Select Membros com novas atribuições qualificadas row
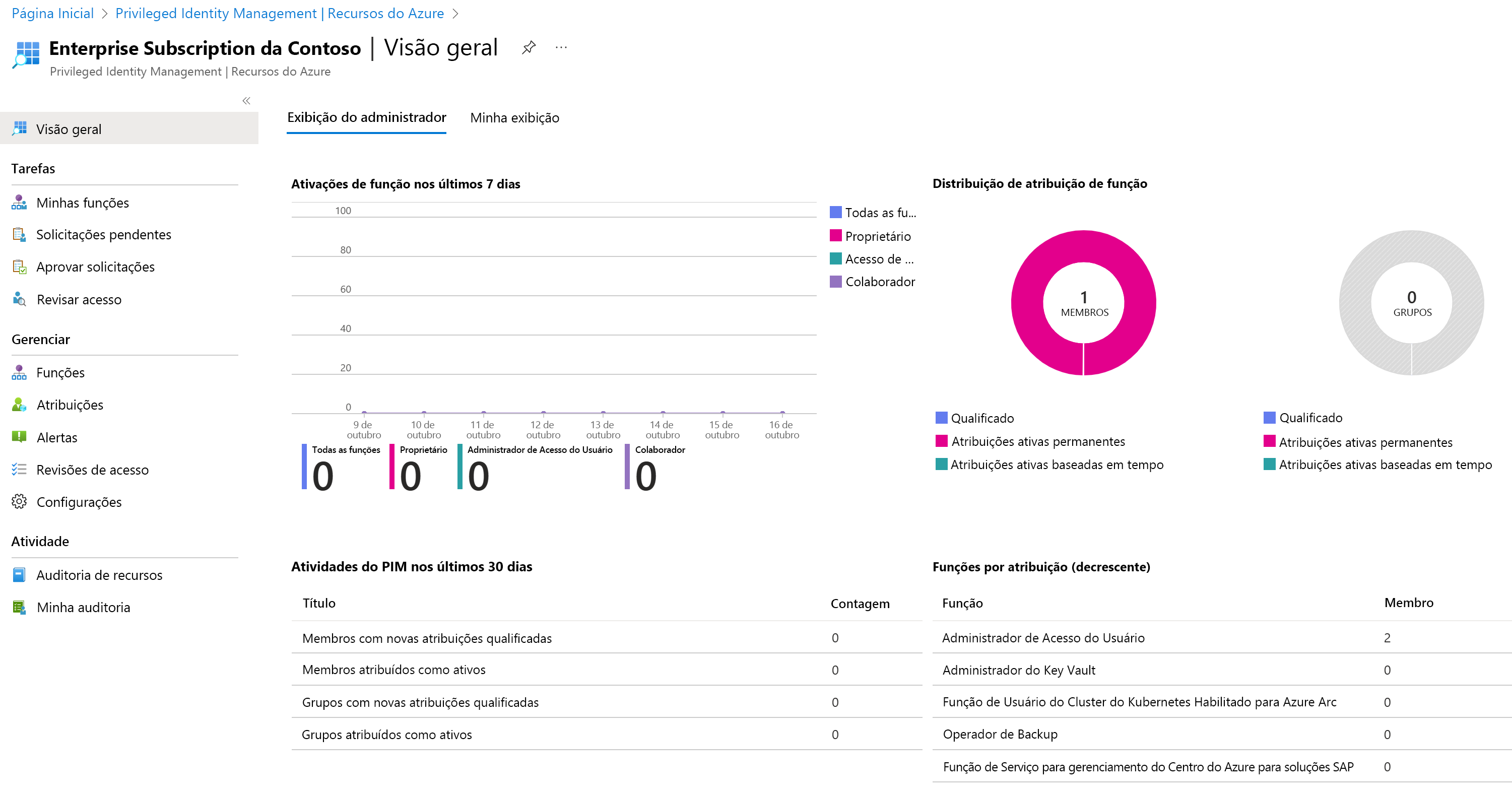Screen dimensions: 1512x794 607,638
